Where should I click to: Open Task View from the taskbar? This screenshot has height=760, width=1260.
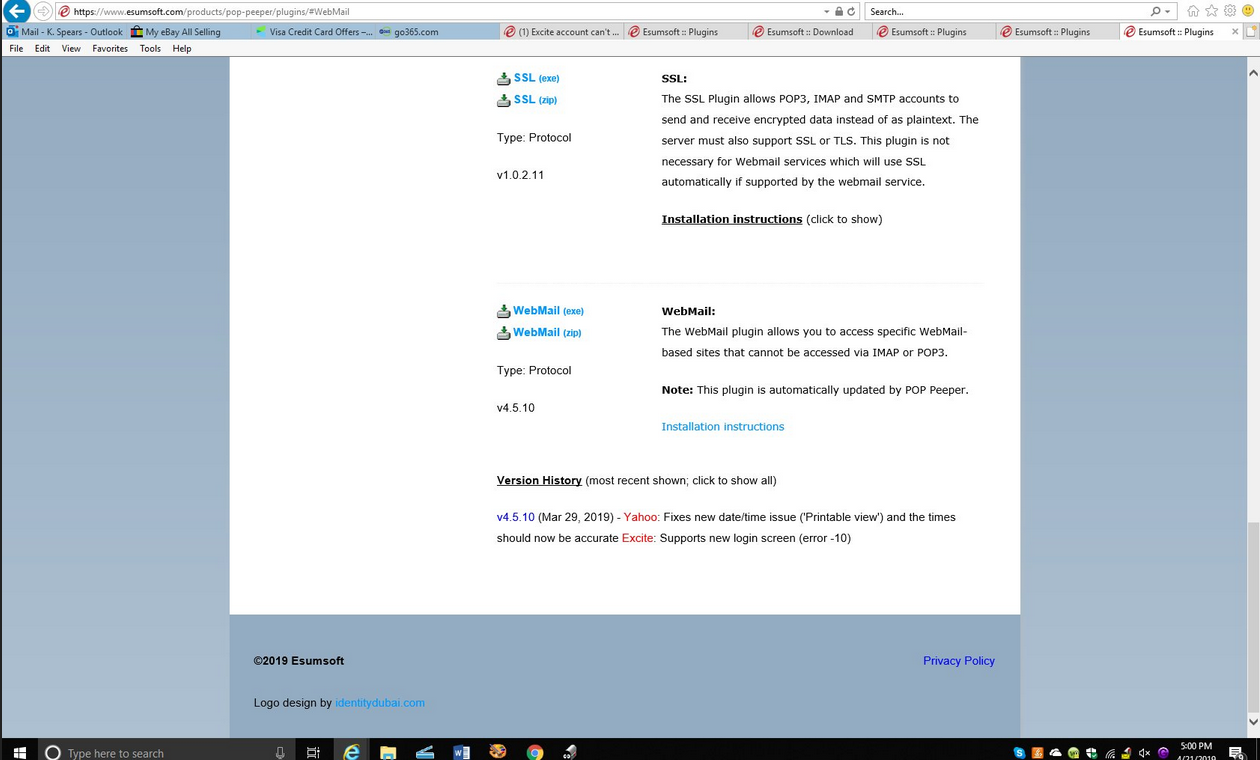[x=313, y=752]
